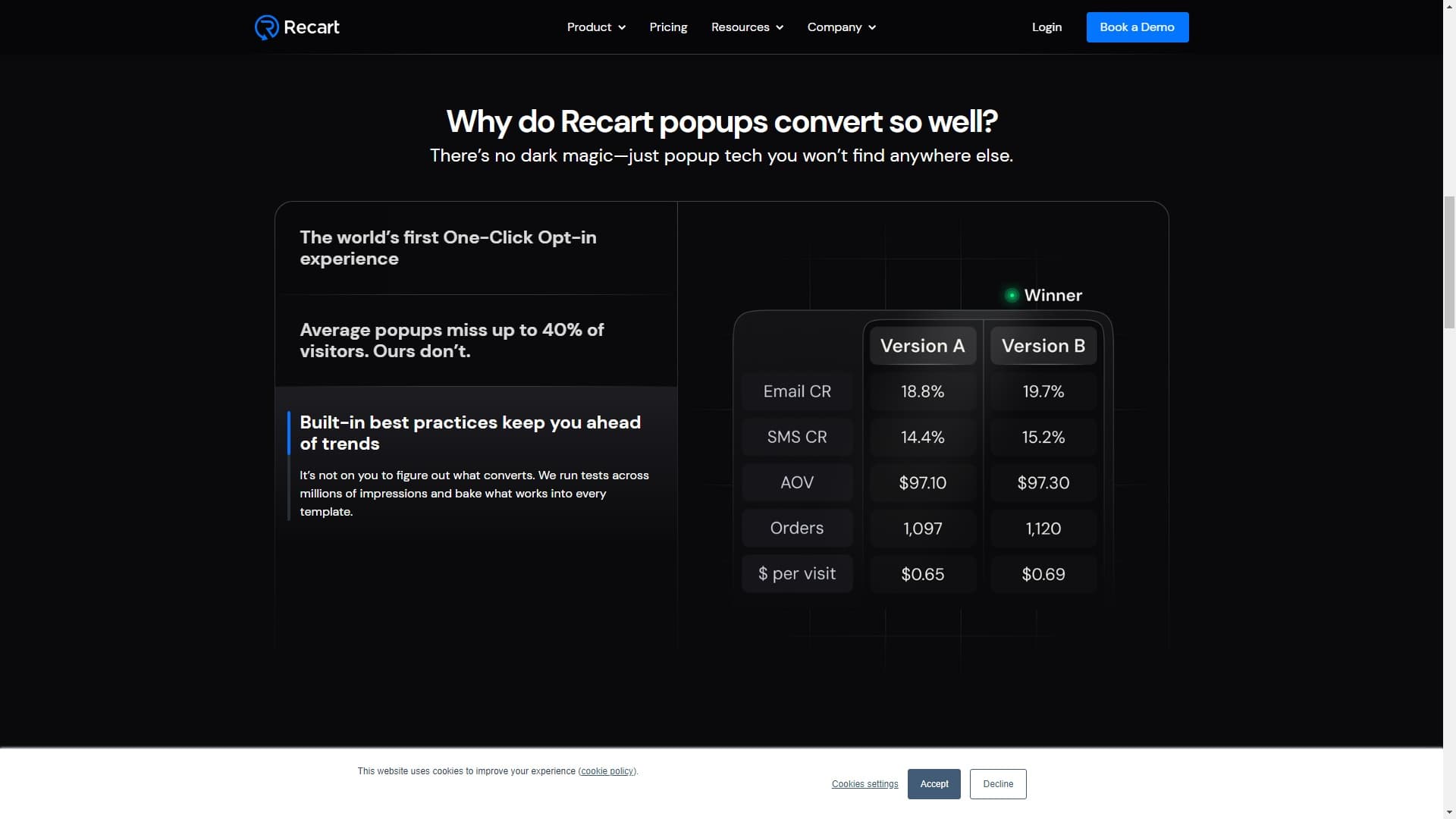Viewport: 1456px width, 819px height.
Task: Click the subheading about no dark magic
Action: [x=721, y=155]
